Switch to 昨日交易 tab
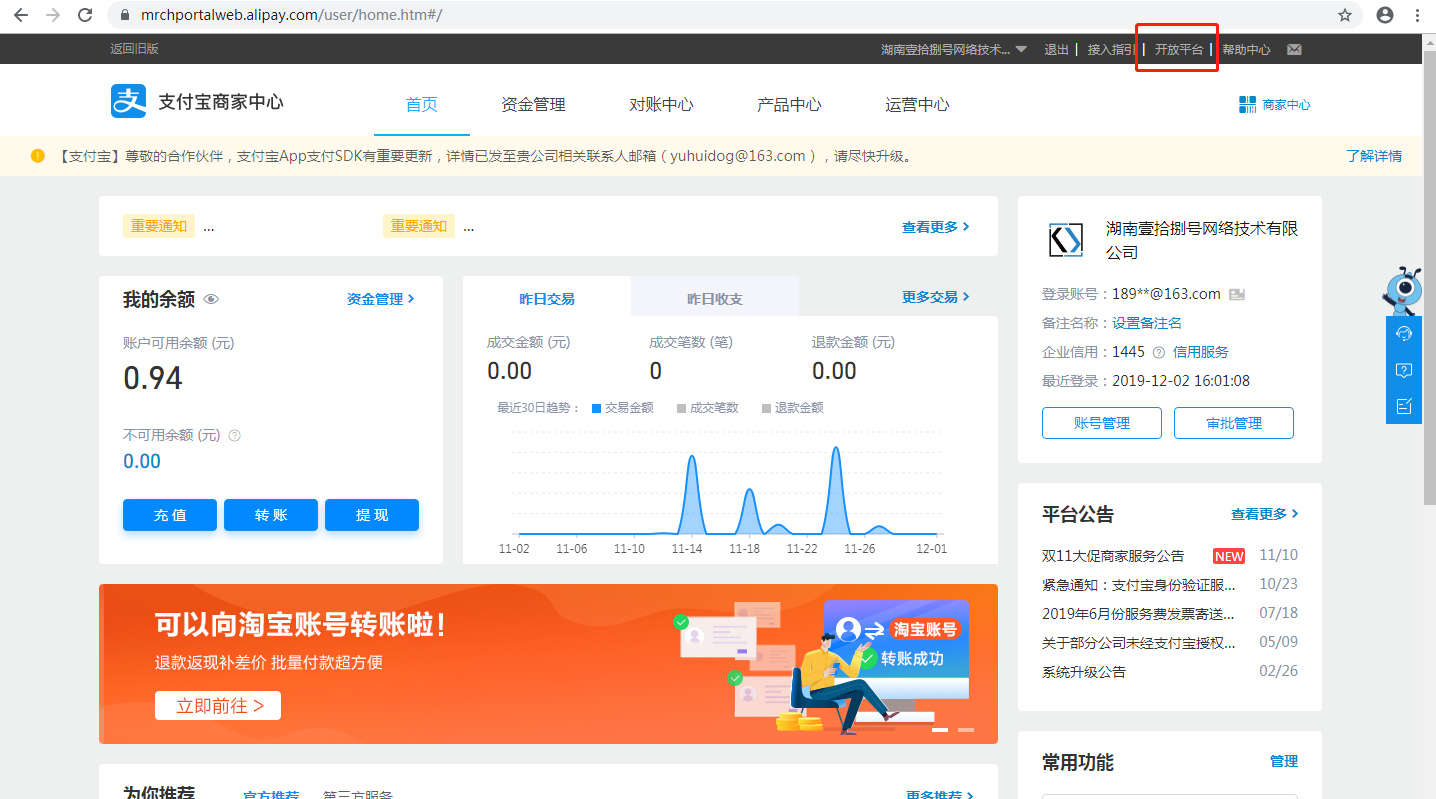The height and width of the screenshot is (799, 1436). [x=547, y=298]
